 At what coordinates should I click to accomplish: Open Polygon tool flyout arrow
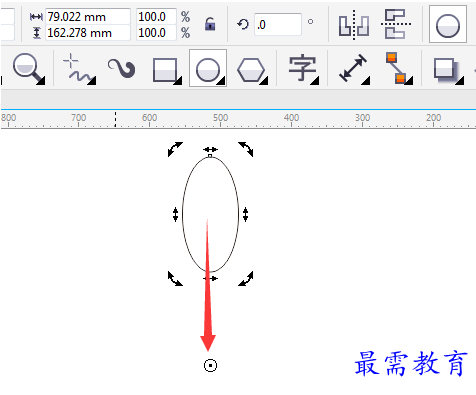click(x=264, y=81)
